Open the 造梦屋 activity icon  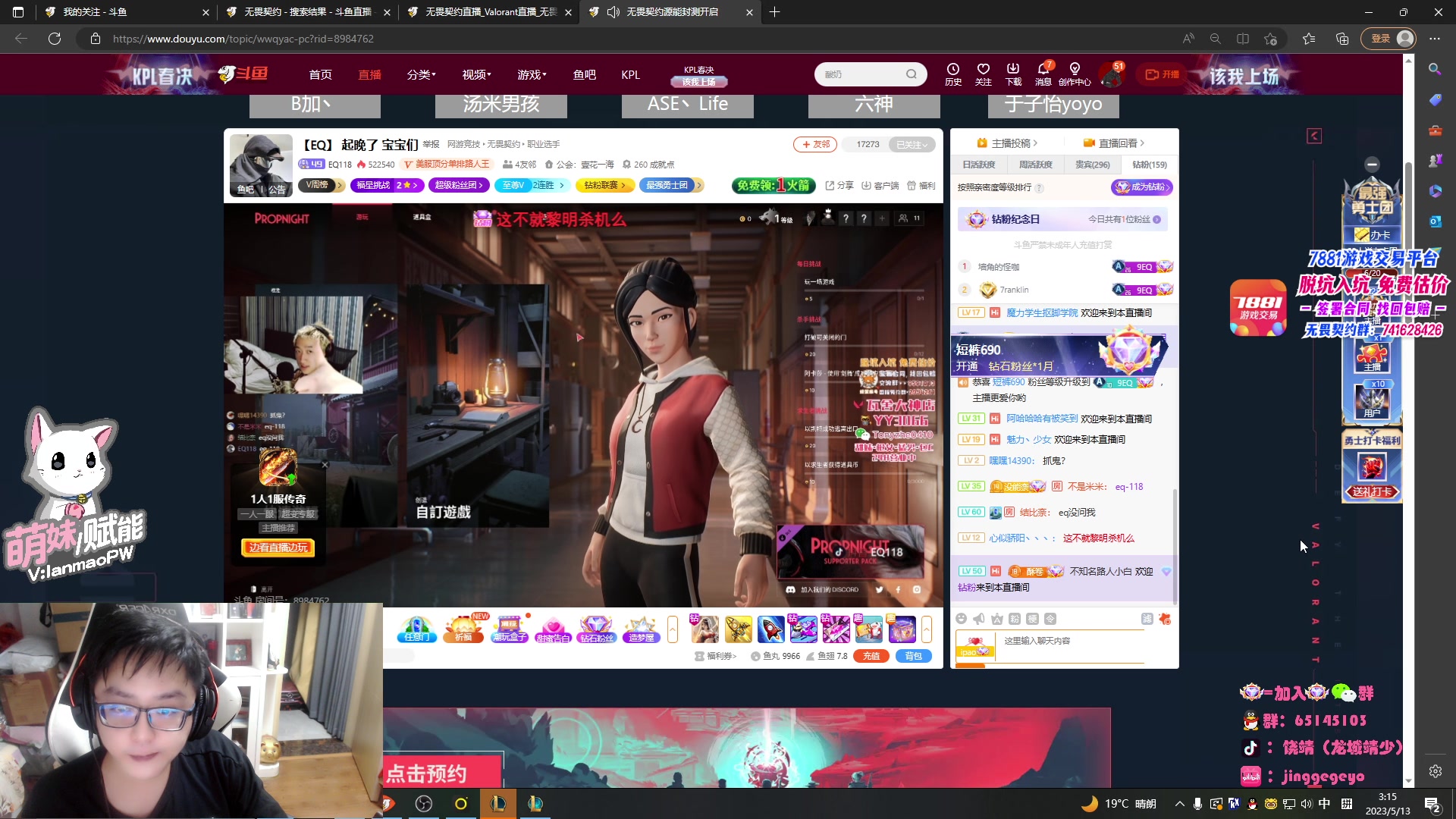pos(641,629)
